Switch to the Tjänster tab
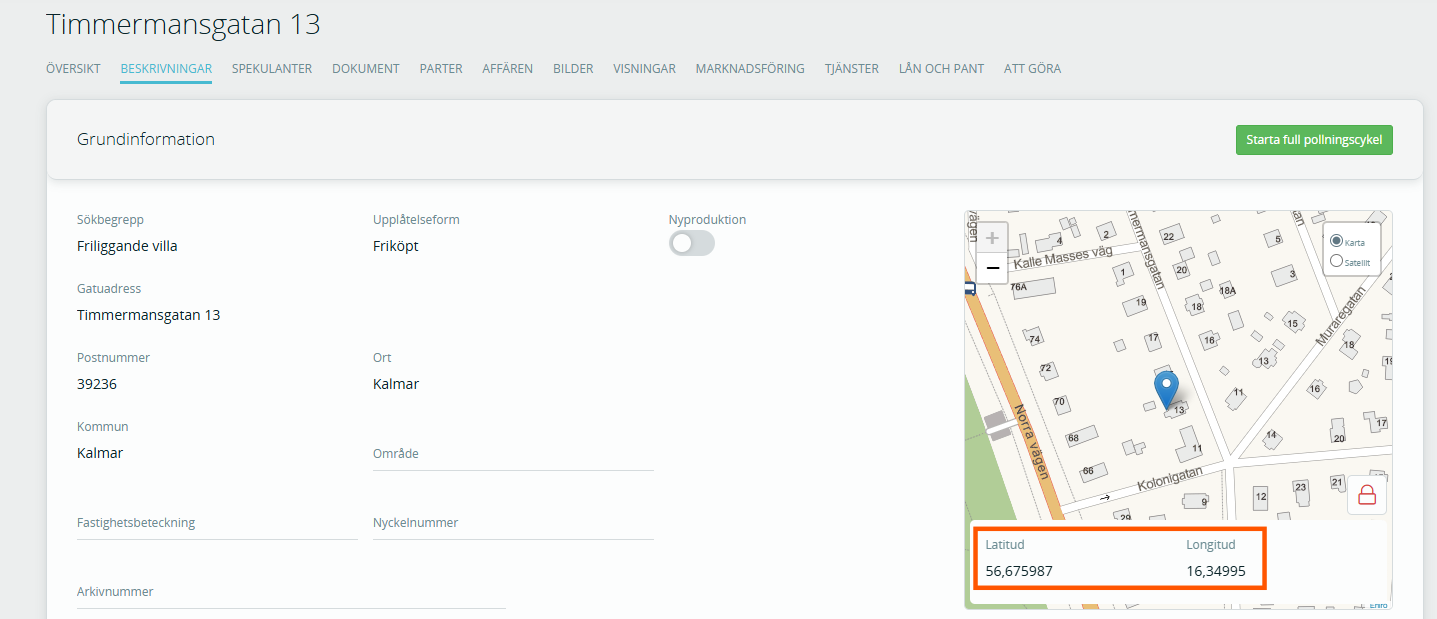The height and width of the screenshot is (619, 1437). tap(852, 69)
